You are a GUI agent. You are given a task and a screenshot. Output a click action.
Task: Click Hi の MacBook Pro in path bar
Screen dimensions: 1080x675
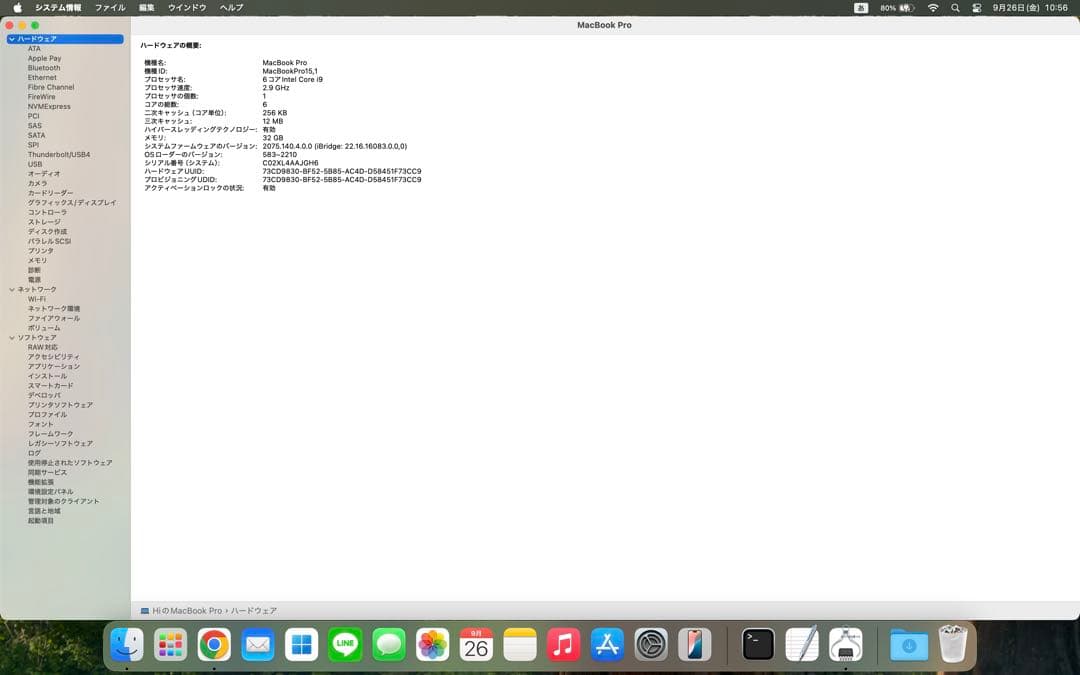186,610
